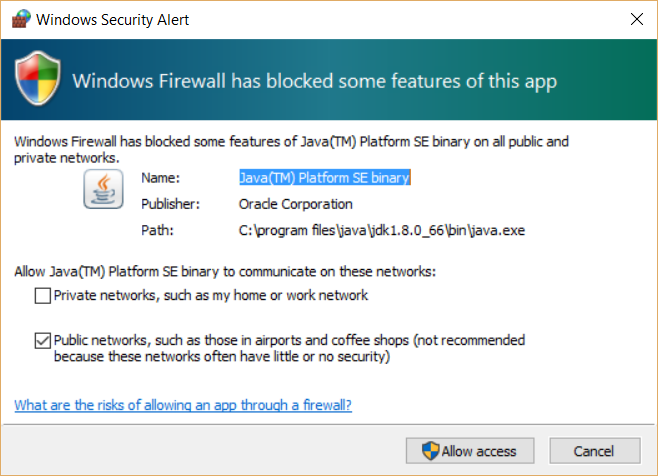Click the Private networks label text

coord(211,295)
